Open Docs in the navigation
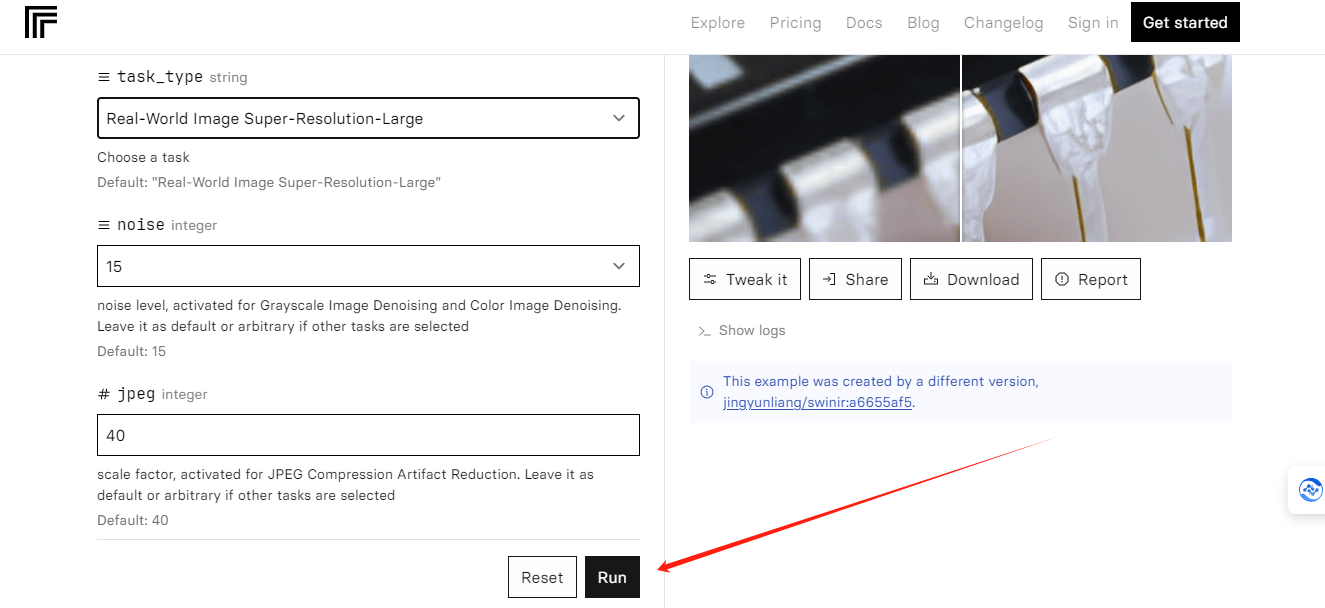The width and height of the screenshot is (1325, 608). coord(864,23)
